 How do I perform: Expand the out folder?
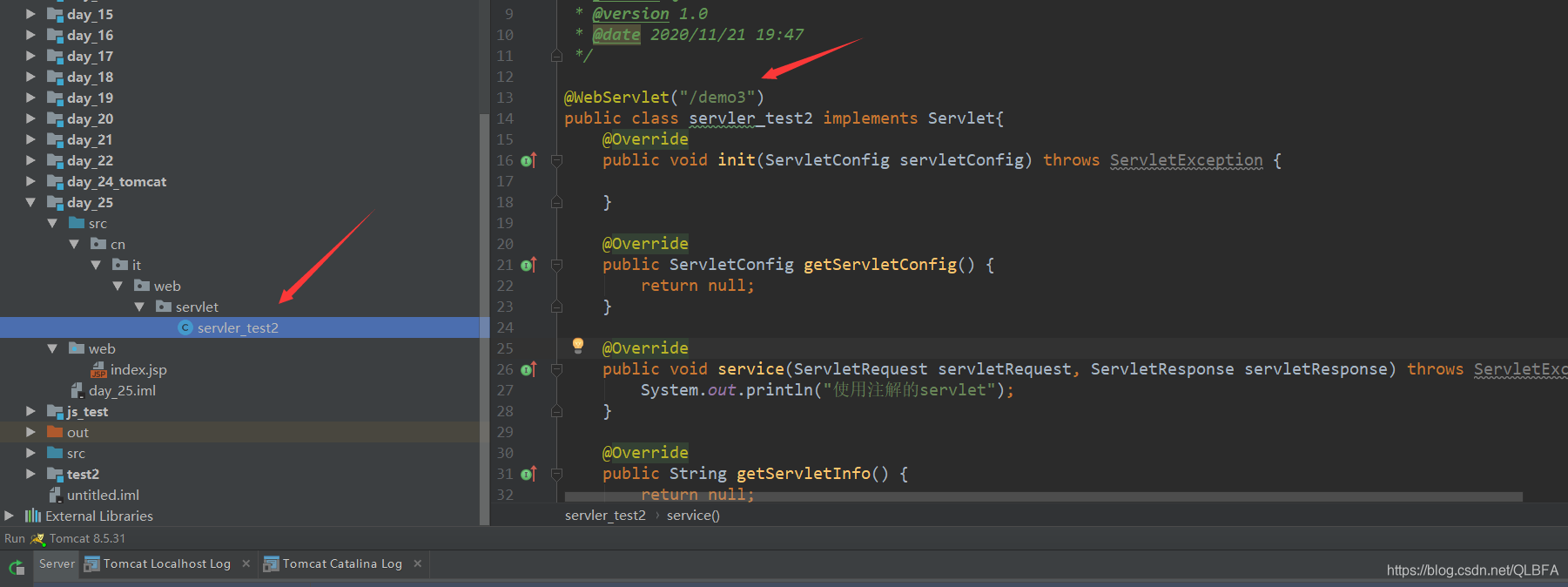point(30,432)
